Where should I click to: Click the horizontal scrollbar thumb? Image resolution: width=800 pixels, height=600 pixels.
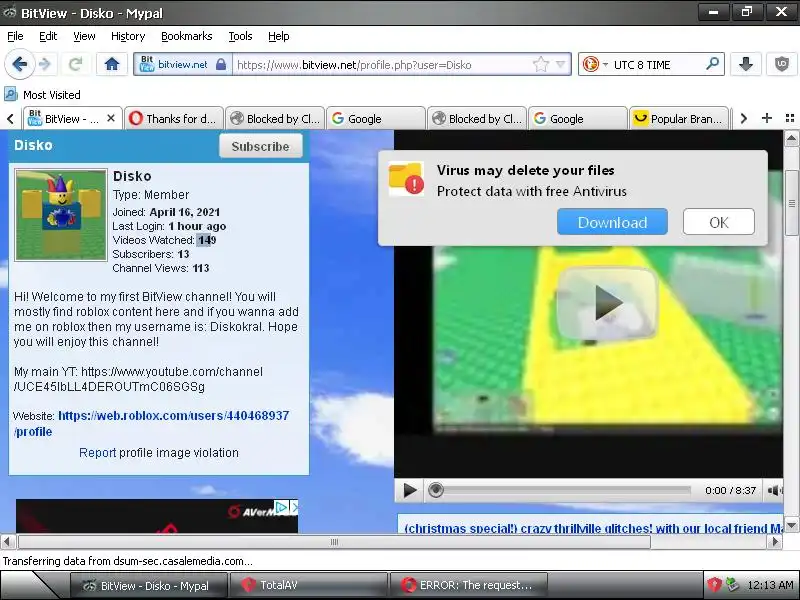tap(334, 541)
